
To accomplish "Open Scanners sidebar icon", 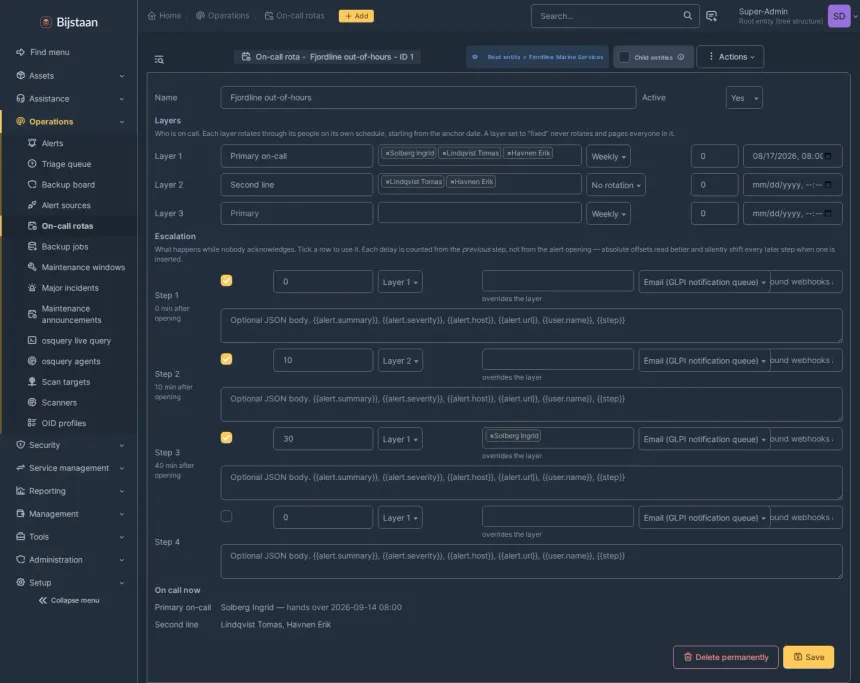I will [32, 402].
